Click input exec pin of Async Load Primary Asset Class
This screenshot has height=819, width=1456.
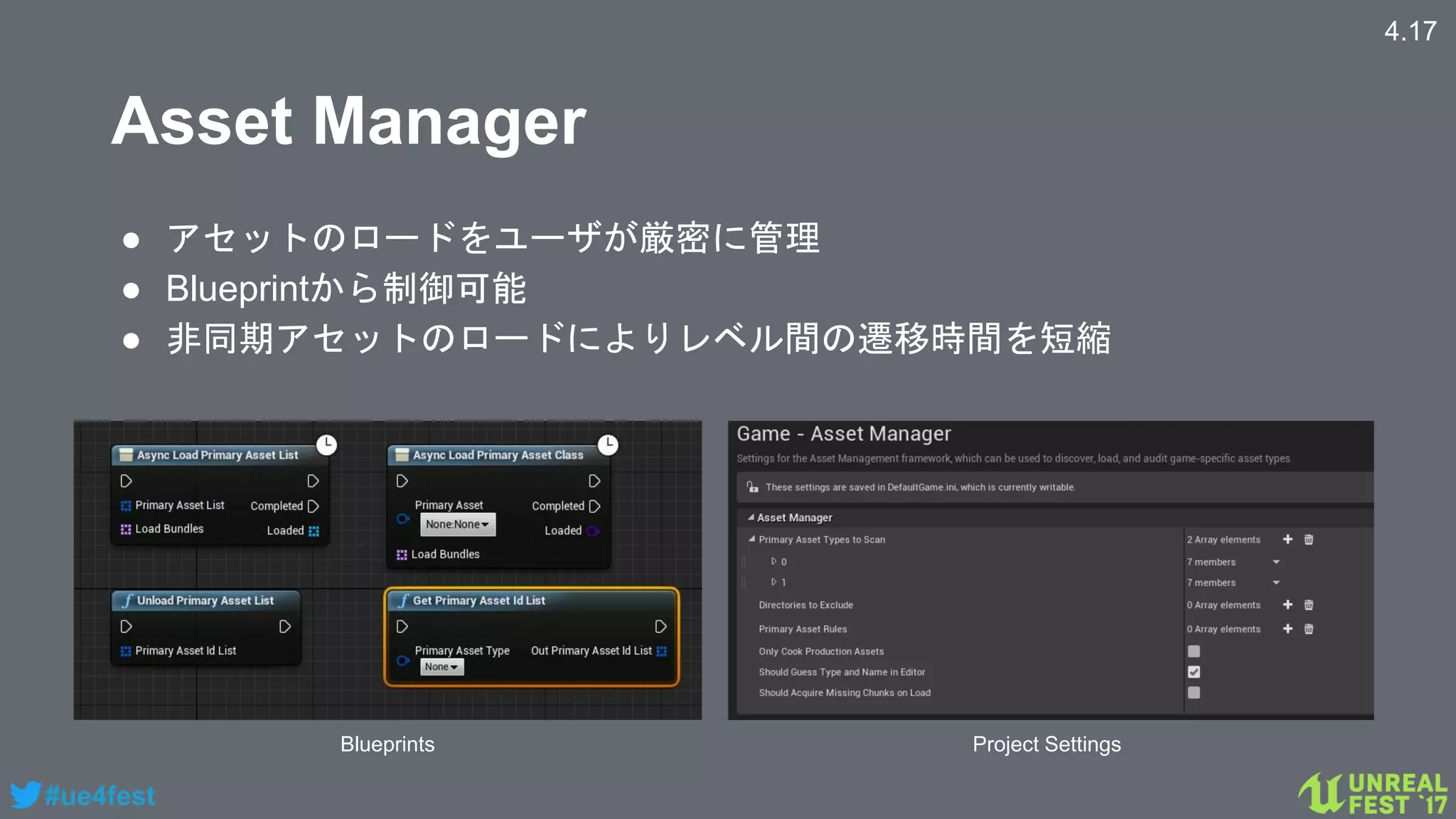402,481
